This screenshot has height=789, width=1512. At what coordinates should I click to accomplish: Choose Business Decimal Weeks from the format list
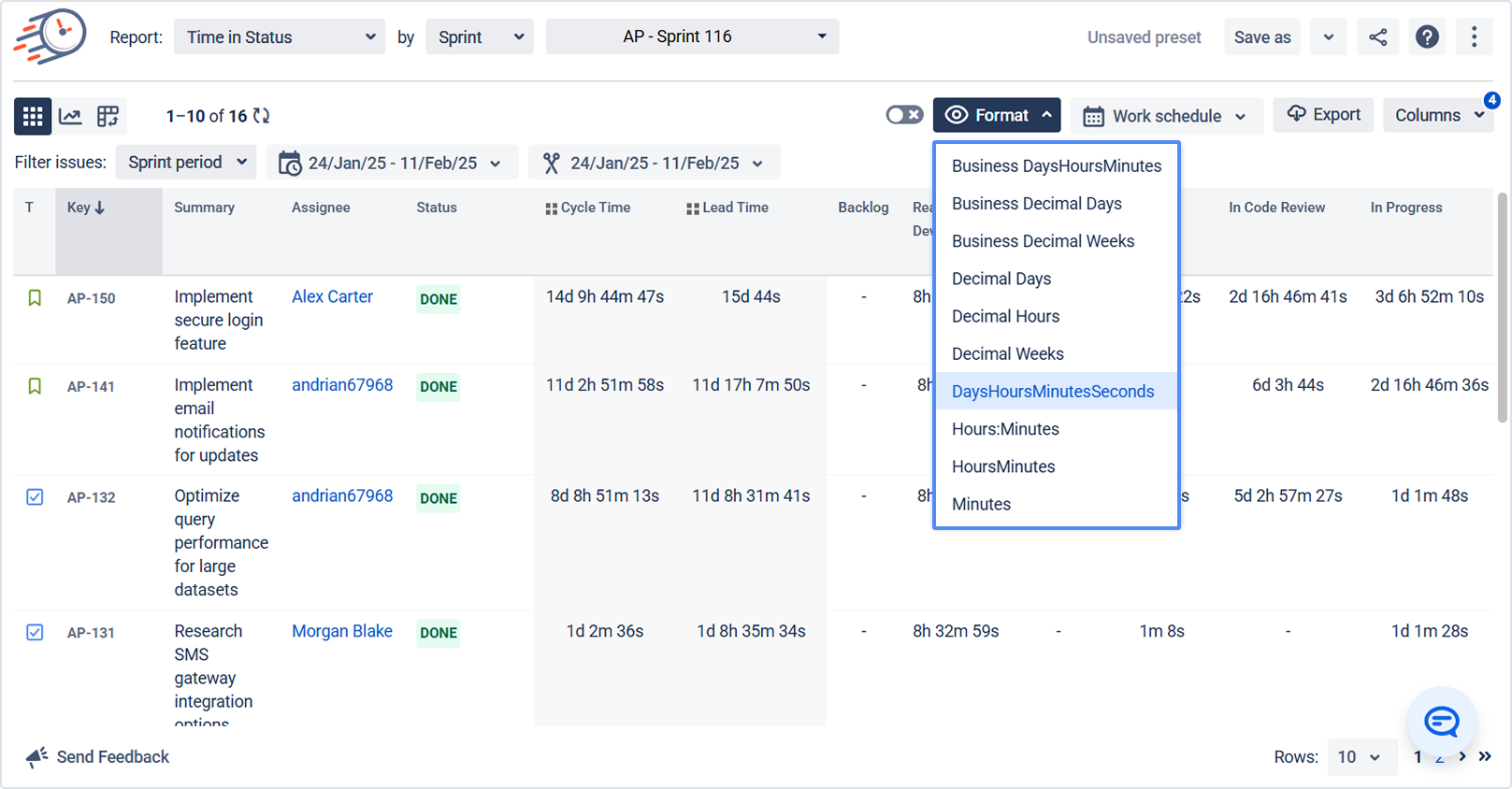pyautogui.click(x=1043, y=241)
